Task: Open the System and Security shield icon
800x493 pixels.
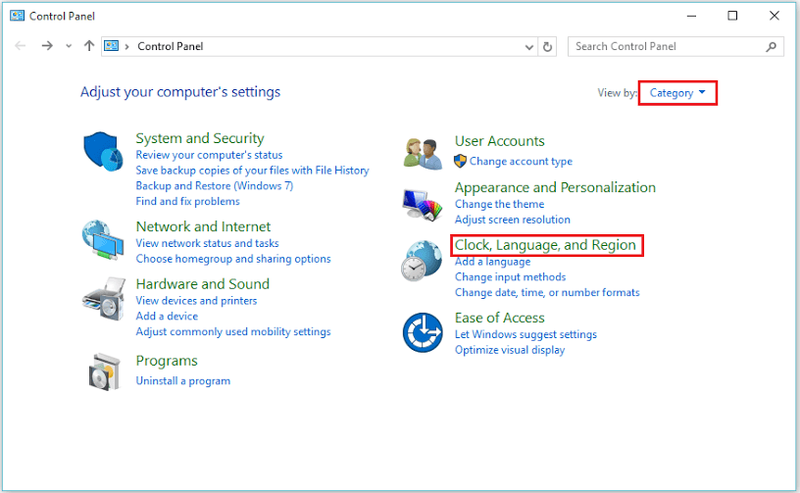Action: tap(104, 152)
